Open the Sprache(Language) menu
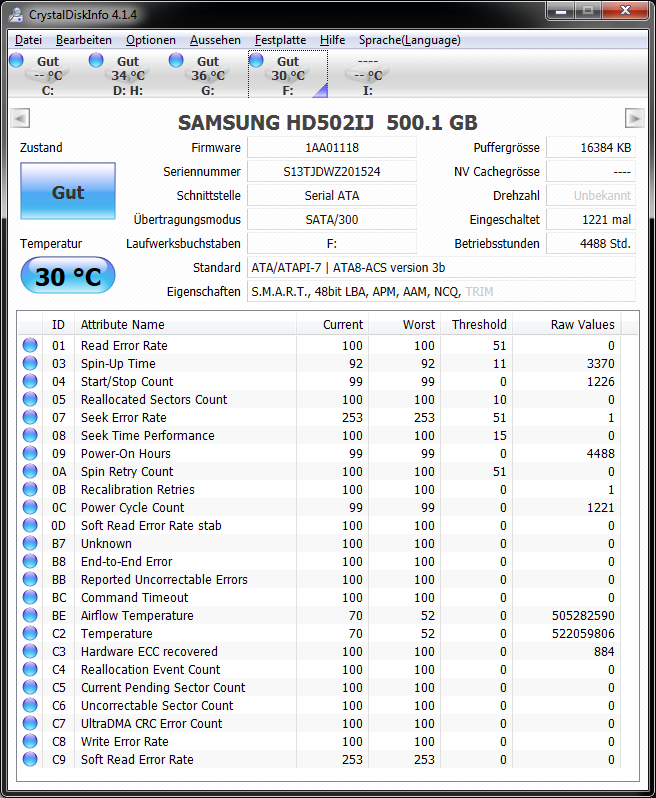Image resolution: width=656 pixels, height=798 pixels. [409, 40]
